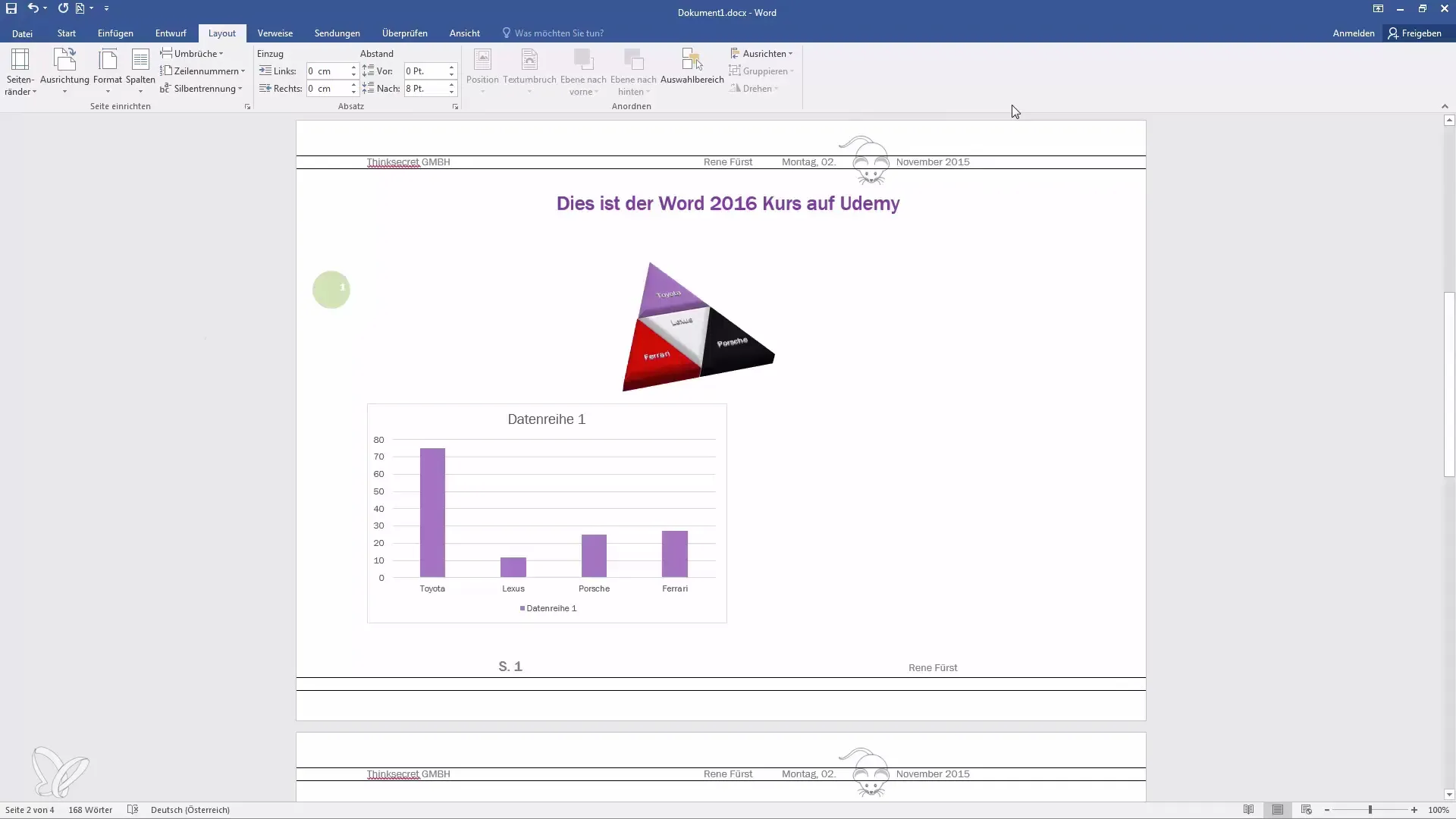This screenshot has width=1456, height=819.
Task: Switch to the Sendungen tab
Action: pos(337,33)
